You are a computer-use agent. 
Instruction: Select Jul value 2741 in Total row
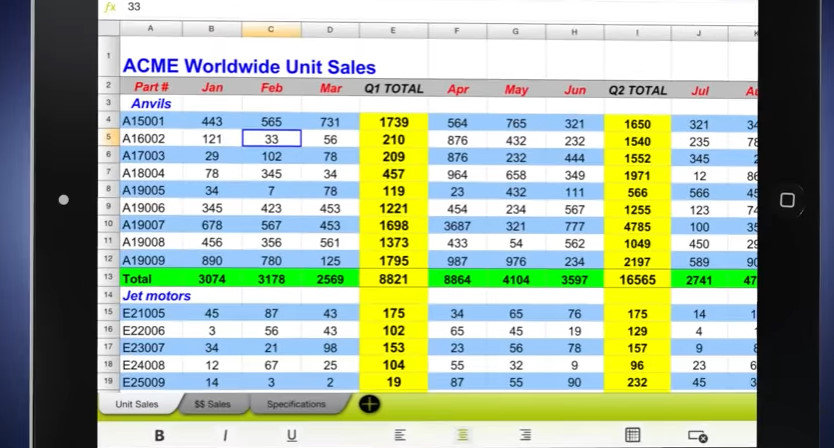pyautogui.click(x=699, y=280)
